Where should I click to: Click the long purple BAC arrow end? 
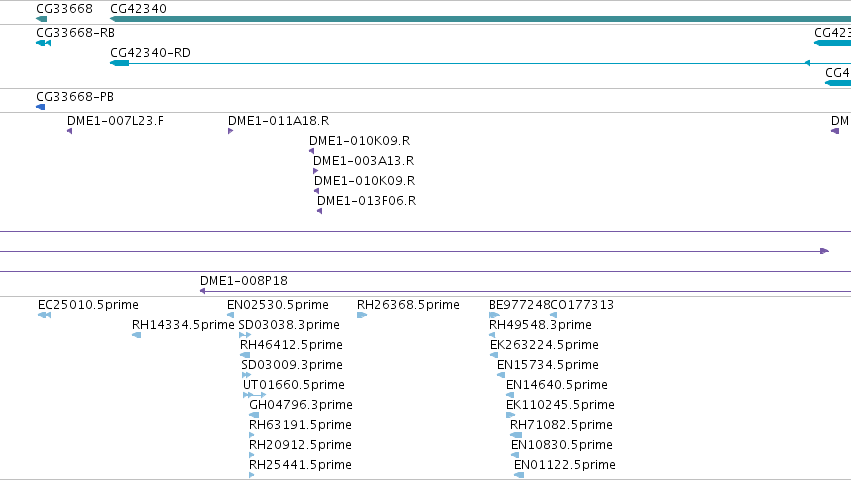point(824,251)
